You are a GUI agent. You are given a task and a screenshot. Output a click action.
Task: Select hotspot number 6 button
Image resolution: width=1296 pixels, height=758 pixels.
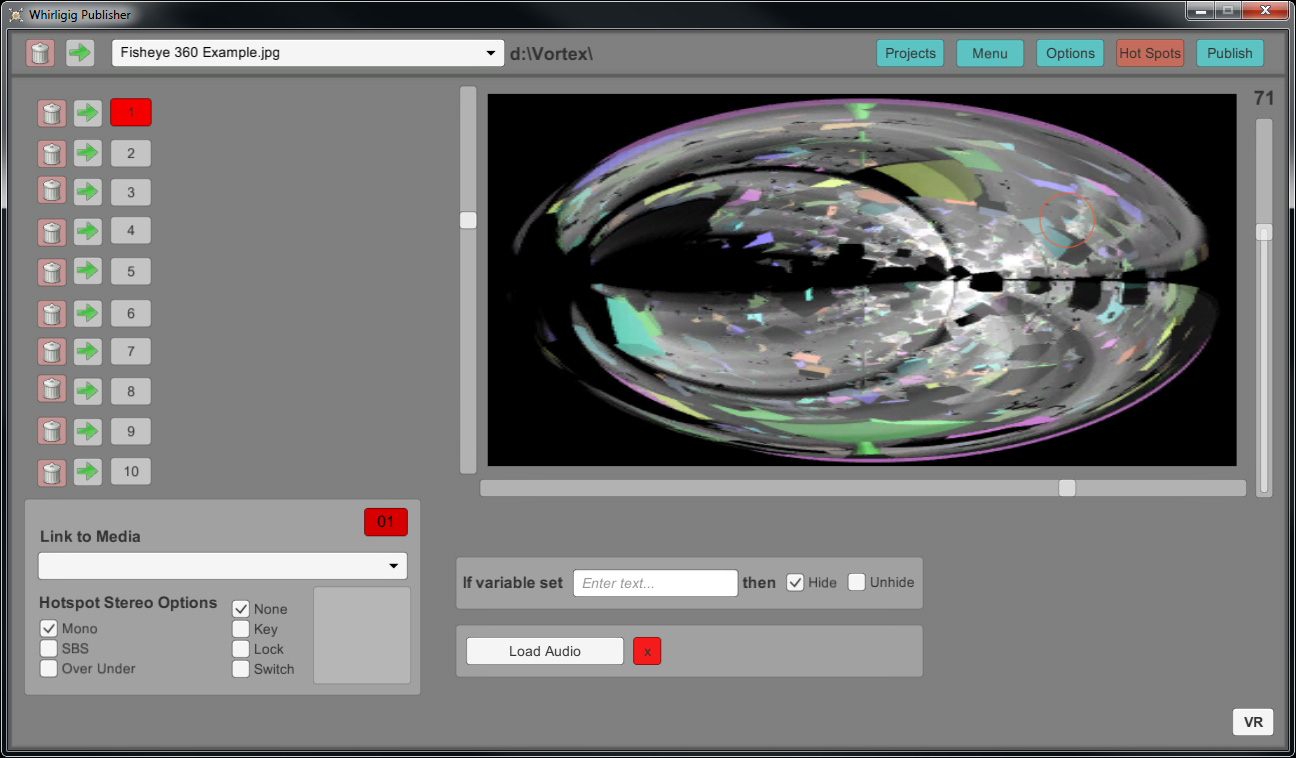131,313
